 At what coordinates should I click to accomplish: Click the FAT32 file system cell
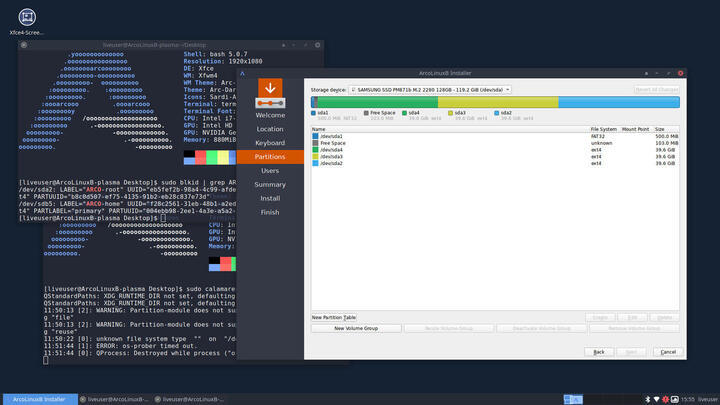click(x=597, y=136)
